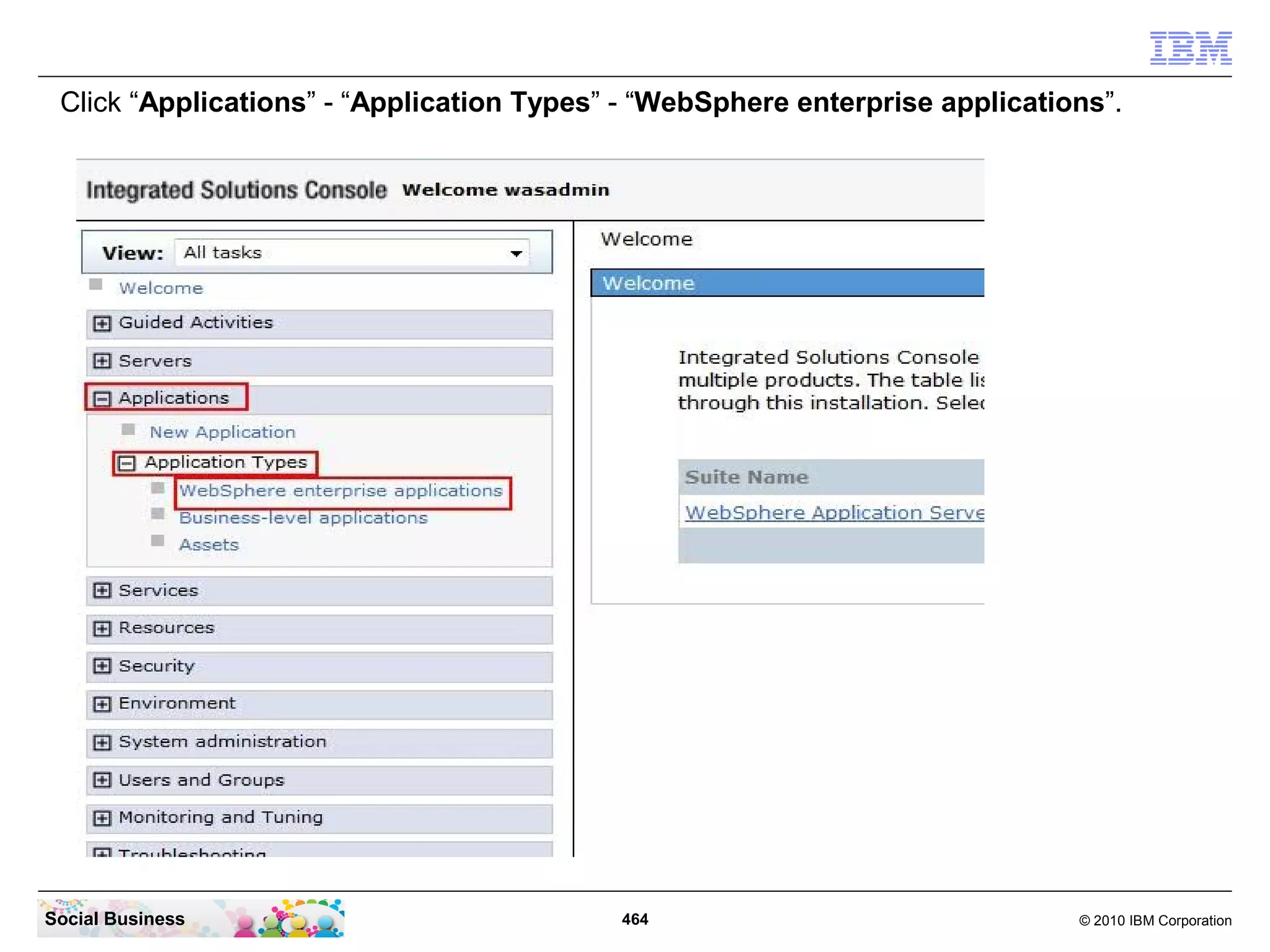The width and height of the screenshot is (1270, 952).
Task: Click Suite Name column header
Action: click(747, 477)
